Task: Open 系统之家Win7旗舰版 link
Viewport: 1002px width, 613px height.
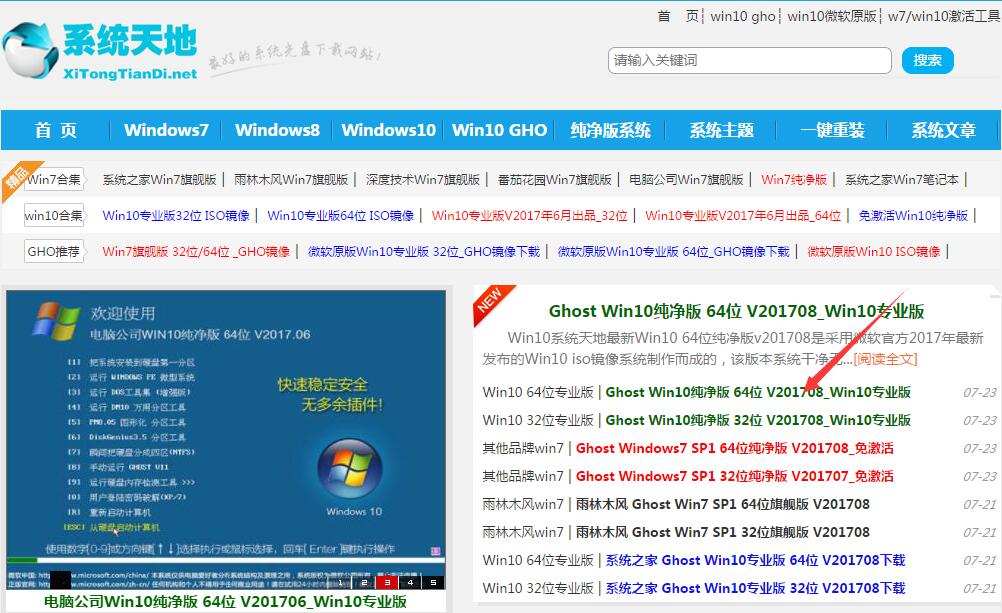Action: point(159,180)
